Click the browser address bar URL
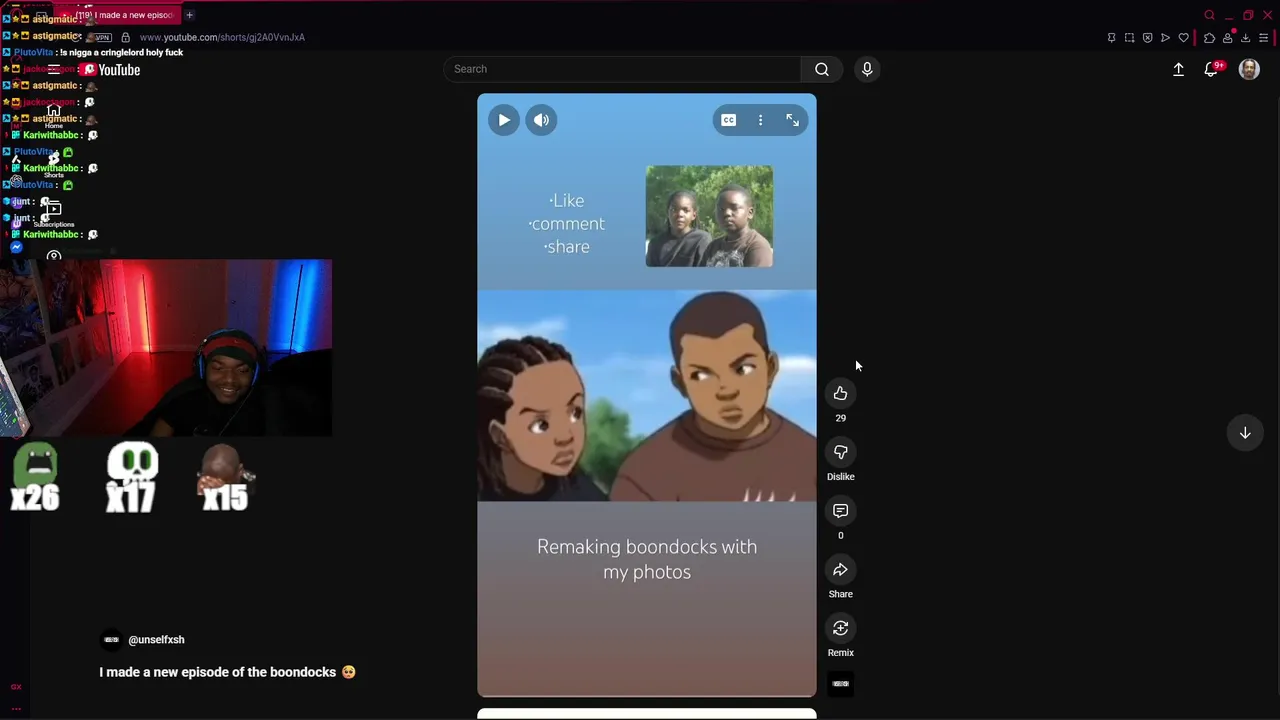 pyautogui.click(x=222, y=37)
